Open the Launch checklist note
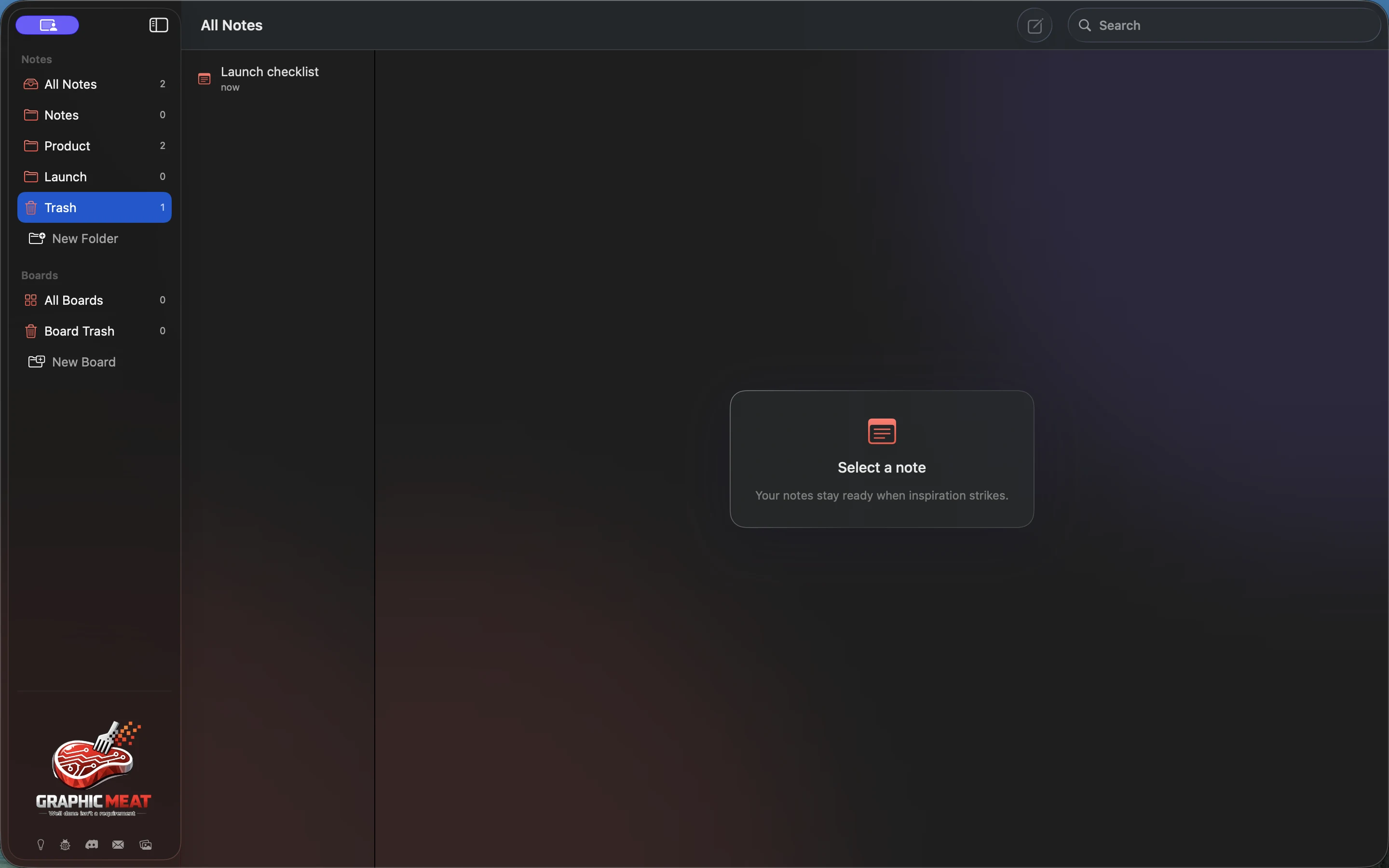This screenshot has width=1389, height=868. (278, 79)
